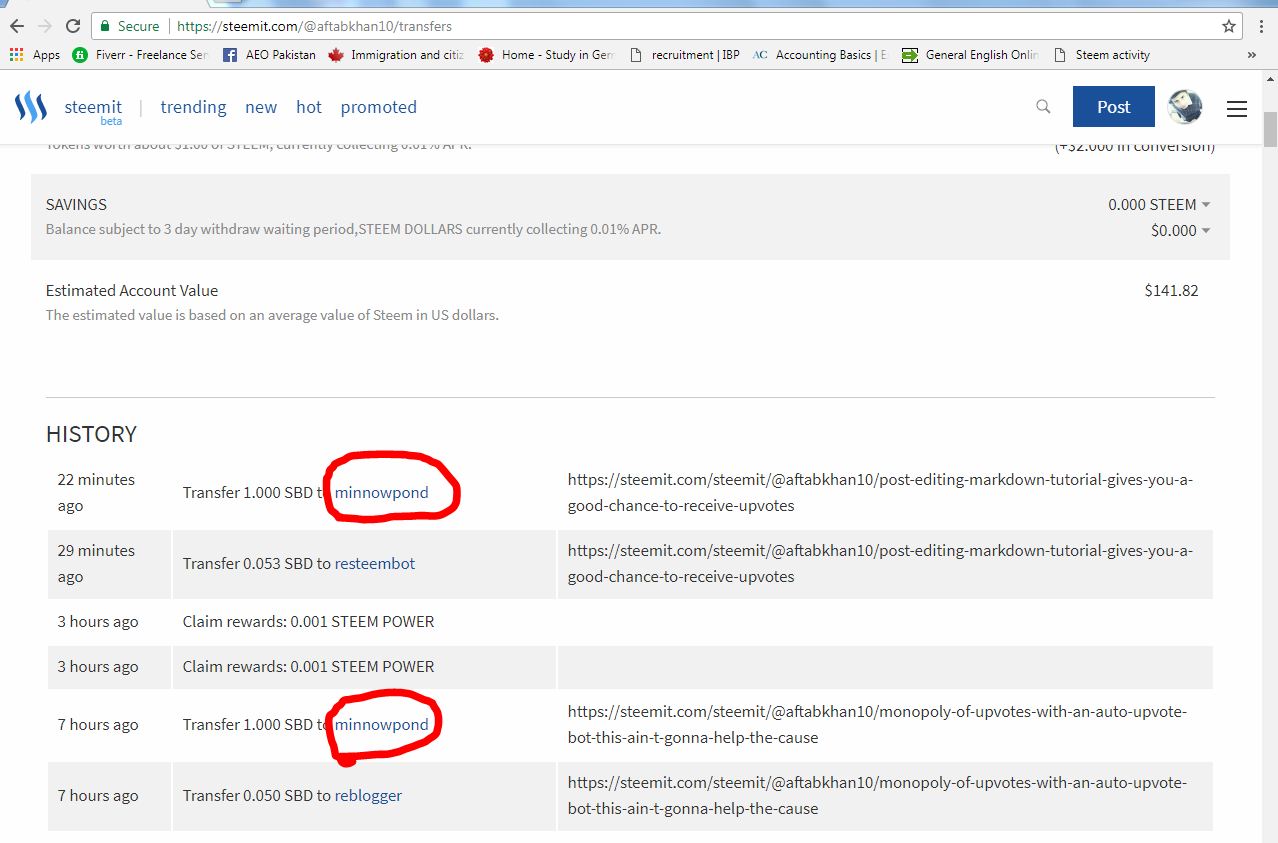Click the memo URL in the resteembot row
This screenshot has height=843, width=1278.
pos(880,563)
